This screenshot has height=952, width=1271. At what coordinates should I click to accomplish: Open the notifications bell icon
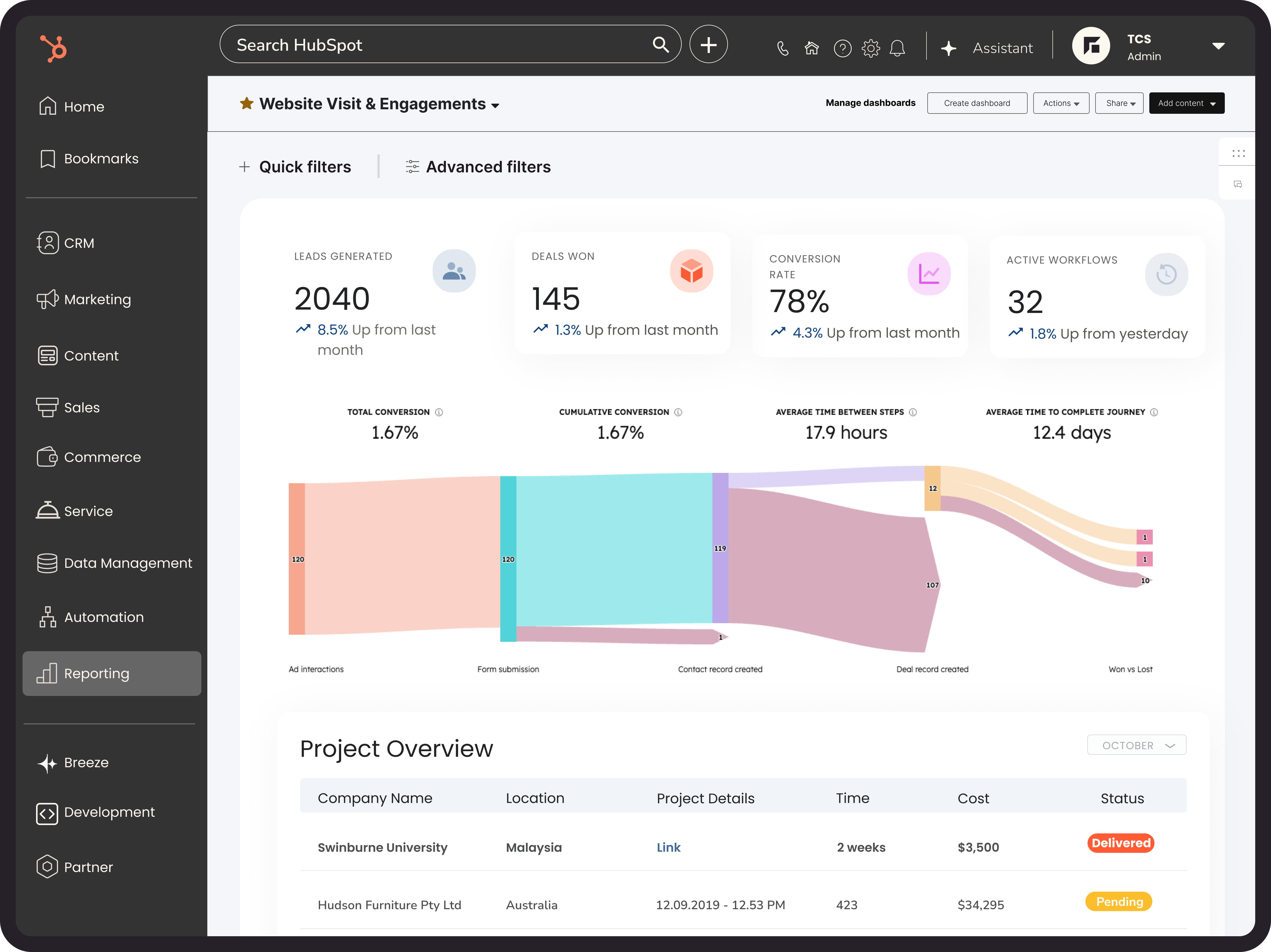897,49
